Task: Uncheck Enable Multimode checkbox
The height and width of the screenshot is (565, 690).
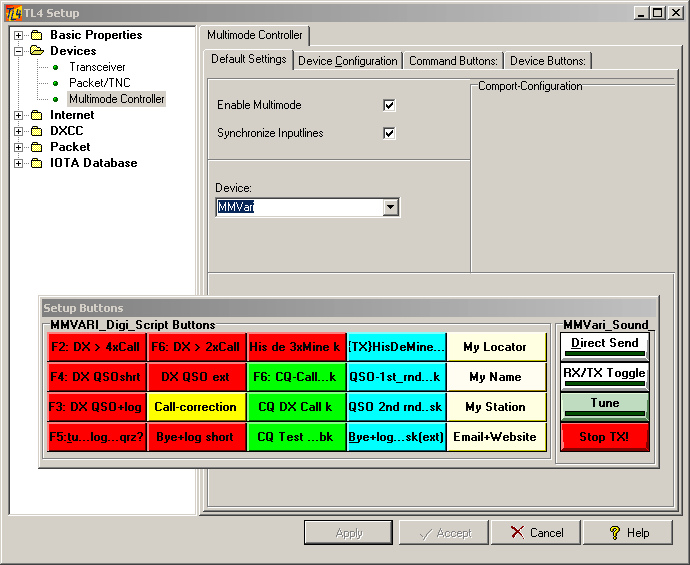Action: coord(389,105)
